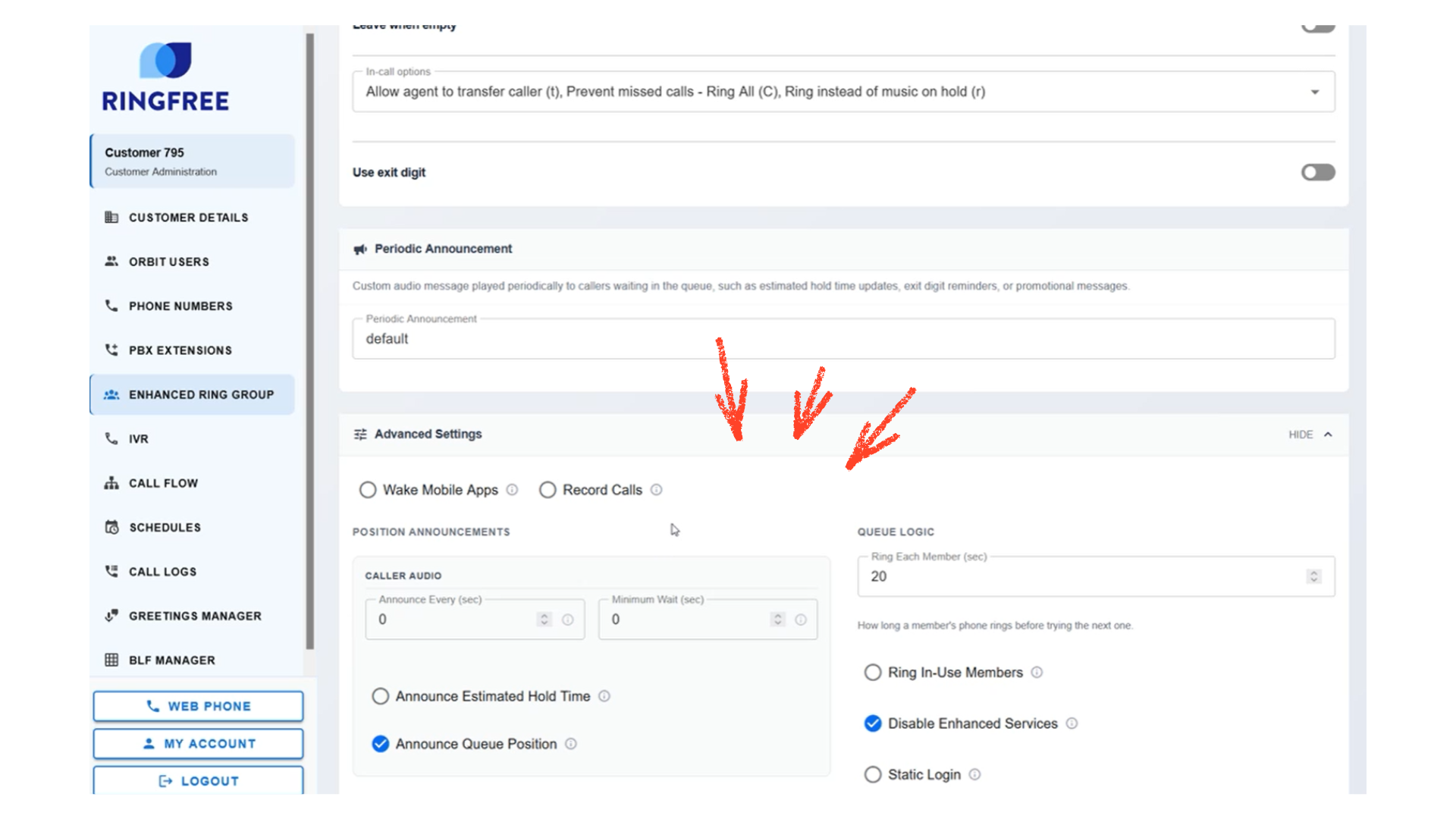Launch the Web Phone button
The width and height of the screenshot is (1456, 819).
pos(198,706)
